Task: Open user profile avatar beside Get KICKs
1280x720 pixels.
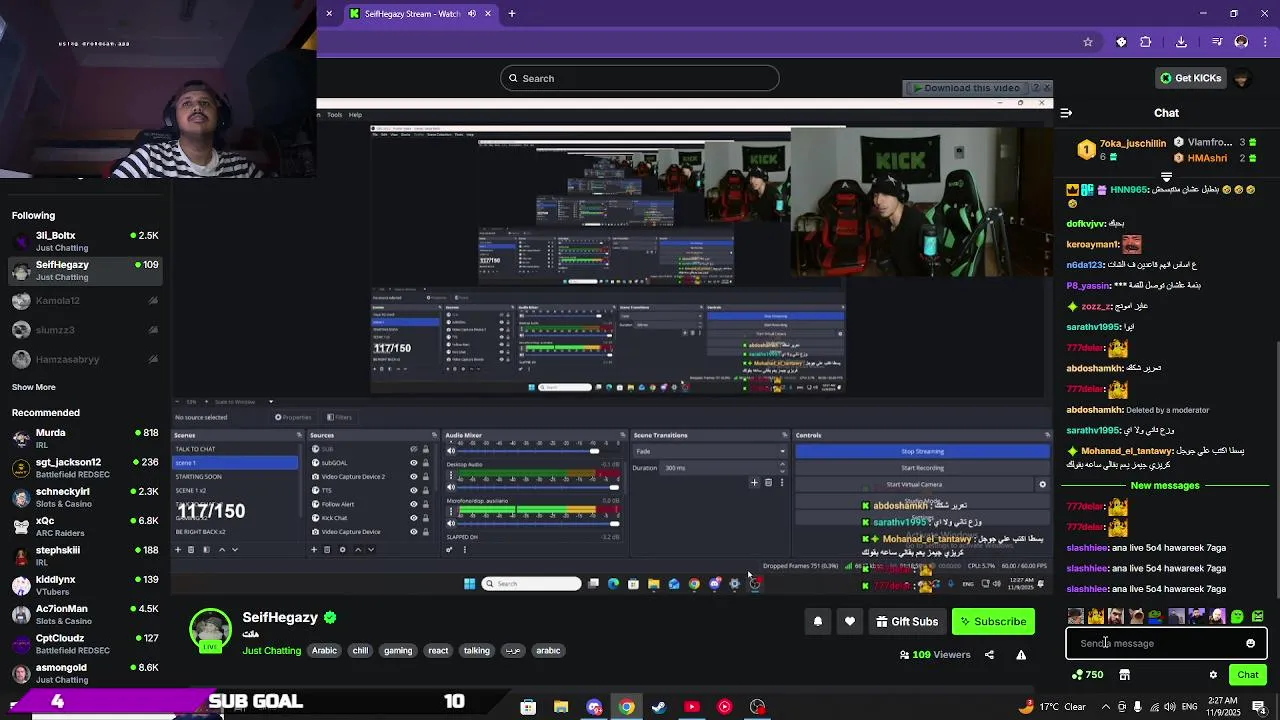Action: (1241, 78)
